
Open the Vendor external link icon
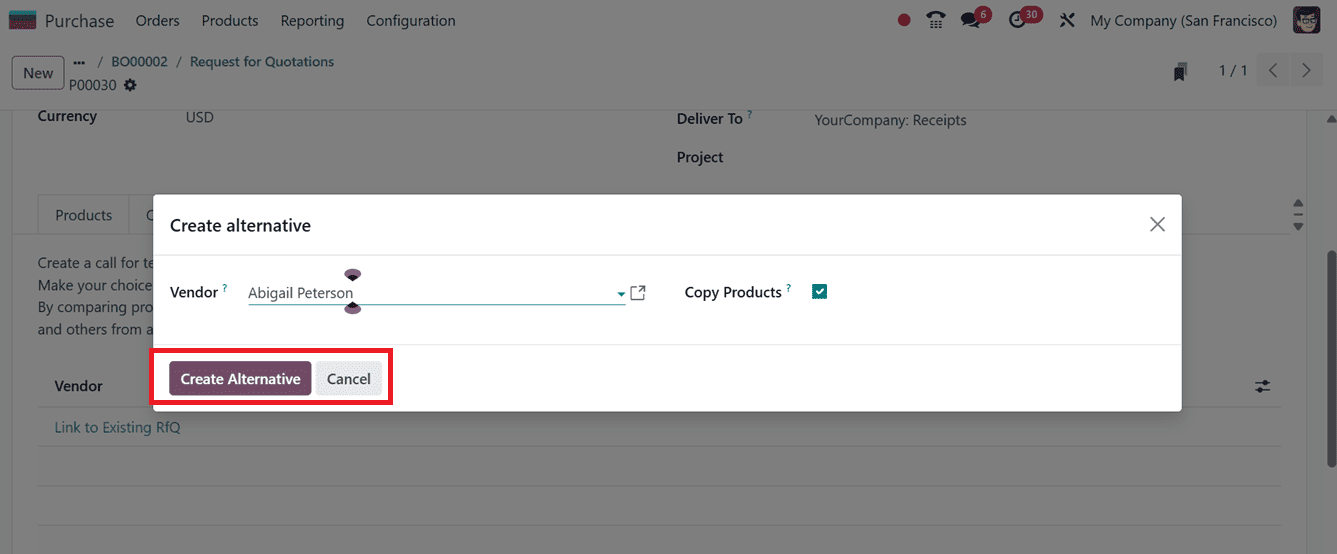(x=638, y=293)
